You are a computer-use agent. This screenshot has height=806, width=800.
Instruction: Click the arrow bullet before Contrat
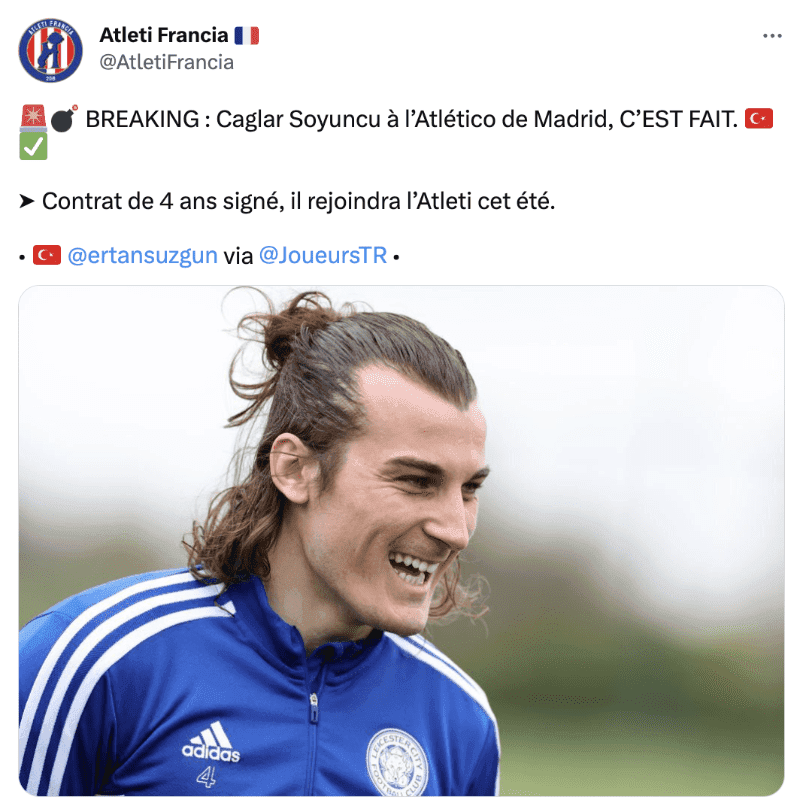(27, 201)
